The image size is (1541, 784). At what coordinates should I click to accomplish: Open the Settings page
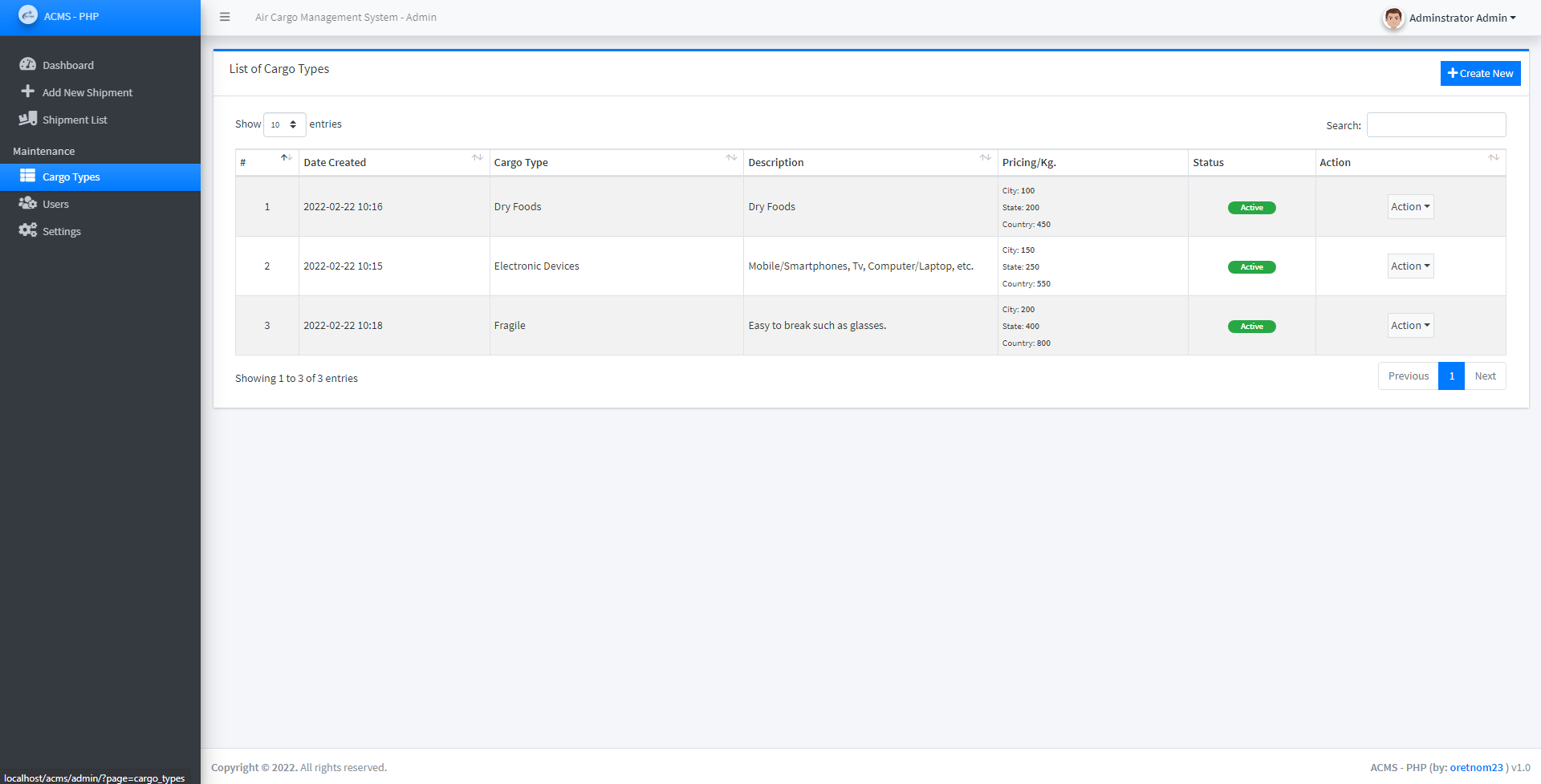pyautogui.click(x=100, y=231)
